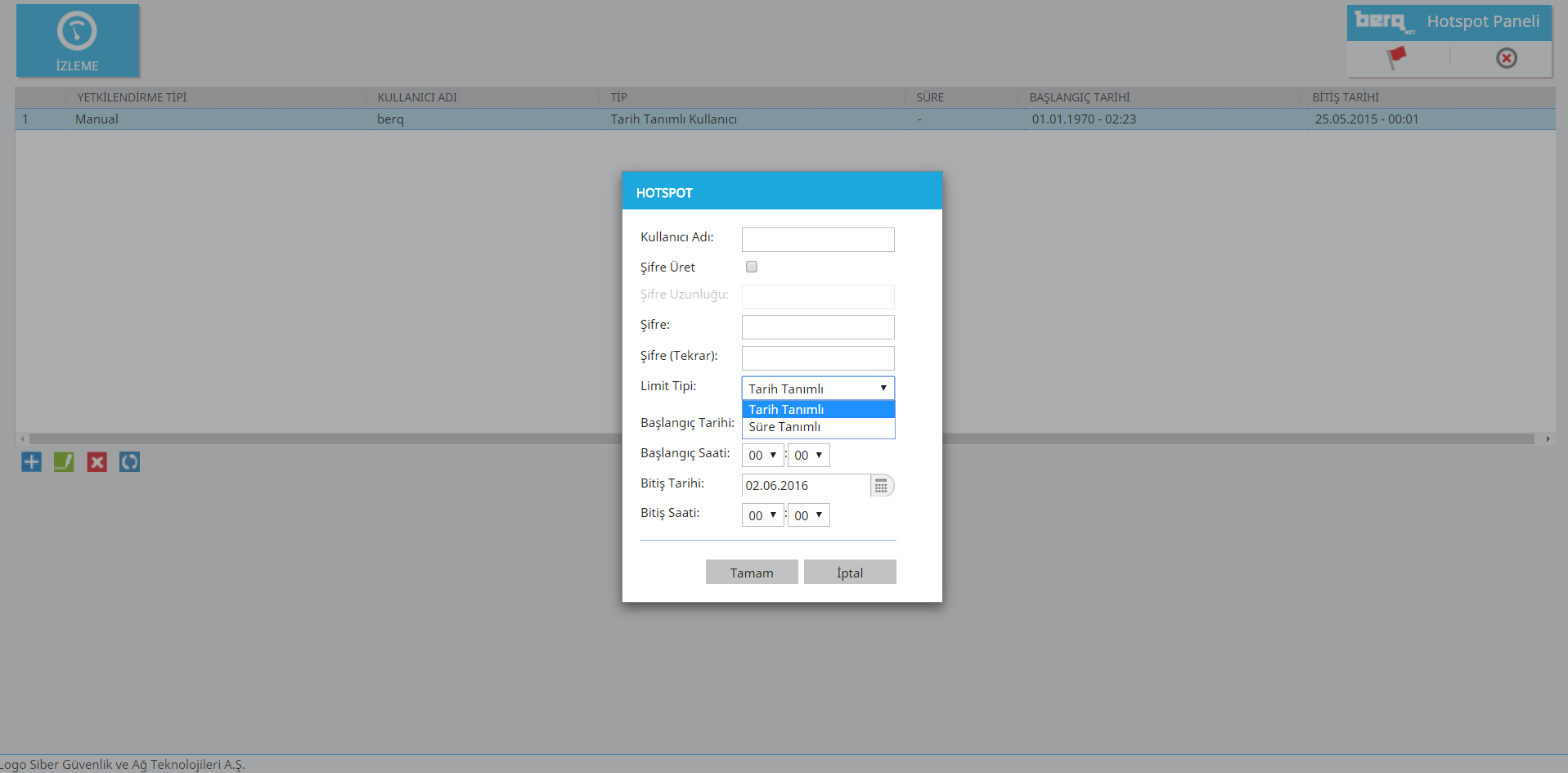This screenshot has width=1568, height=773.
Task: Click the Tamam button
Action: coord(752,573)
